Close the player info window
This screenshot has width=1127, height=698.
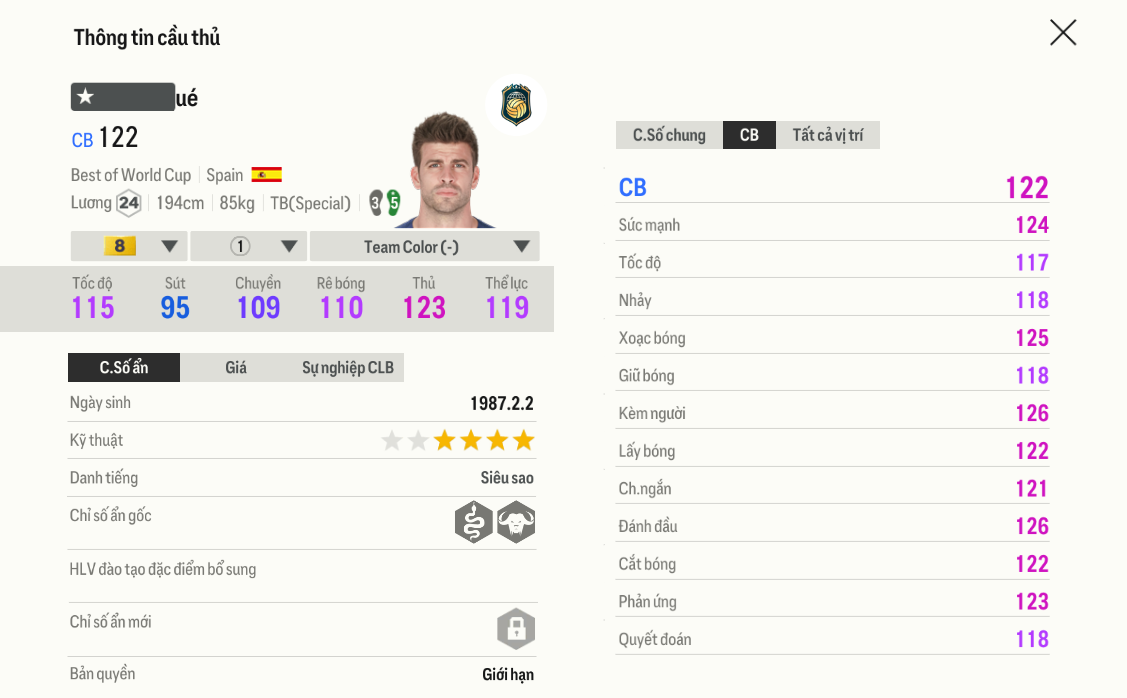(1063, 33)
